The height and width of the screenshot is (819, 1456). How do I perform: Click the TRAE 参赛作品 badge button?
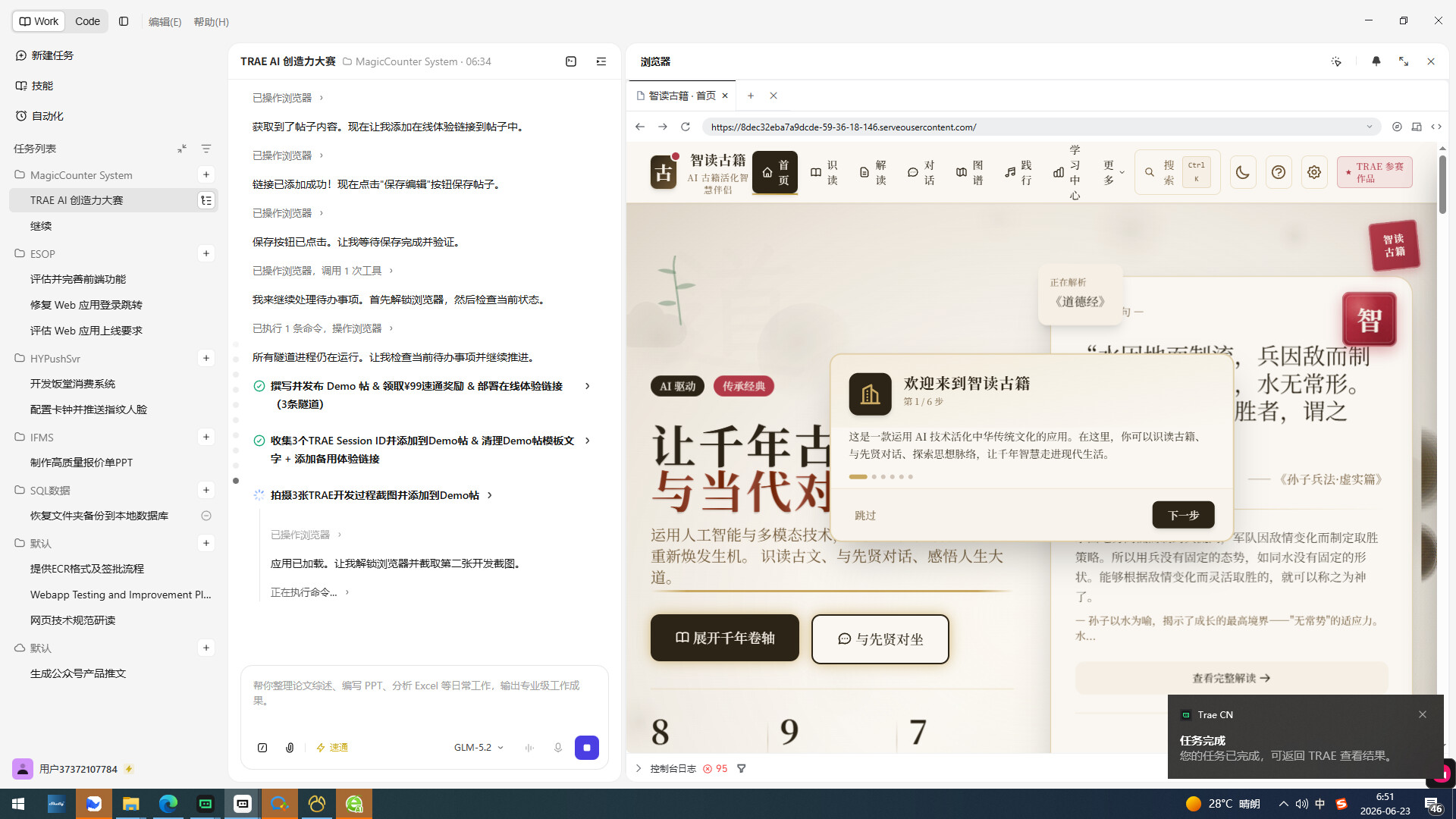[1374, 172]
